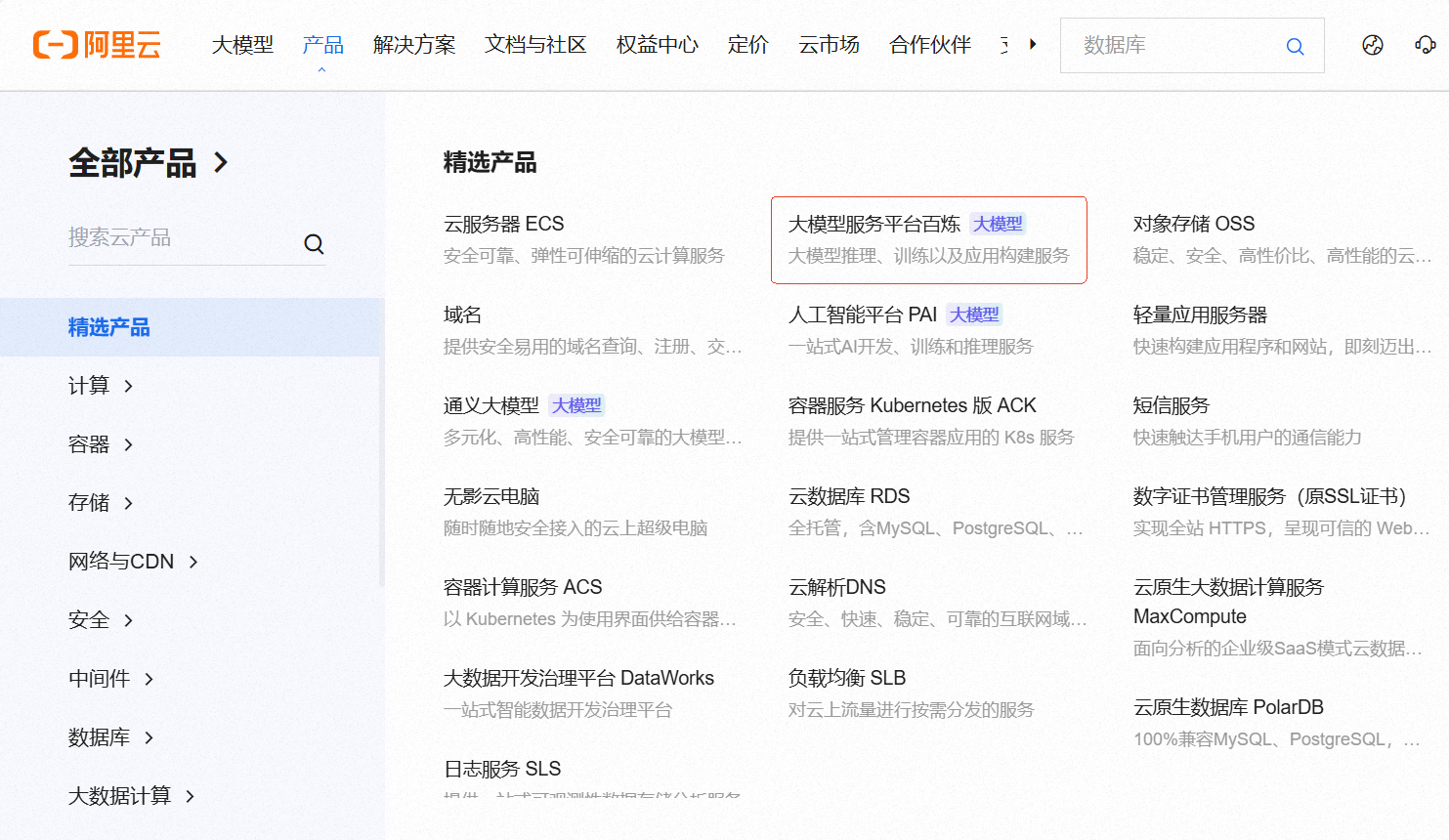This screenshot has width=1449, height=840.
Task: Open 轻量应用服务器 product
Action: coord(1200,315)
